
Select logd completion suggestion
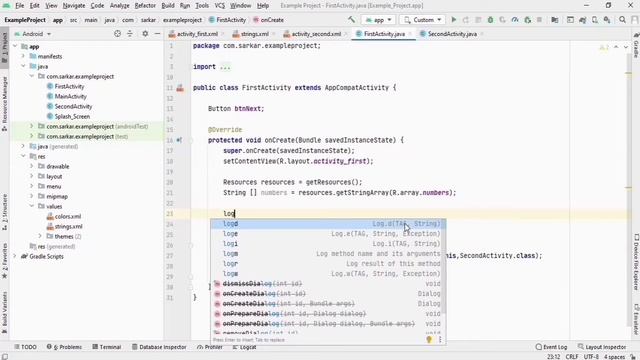[x=328, y=224]
